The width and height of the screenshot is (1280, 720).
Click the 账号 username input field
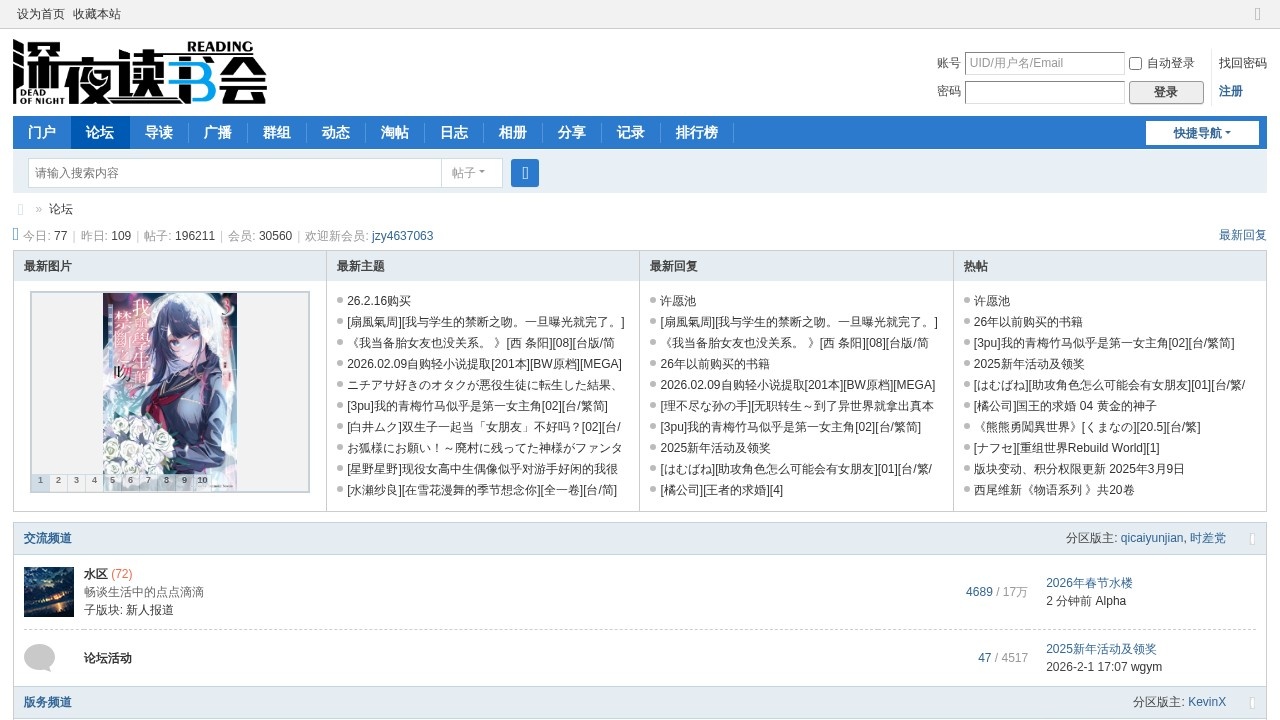1044,63
